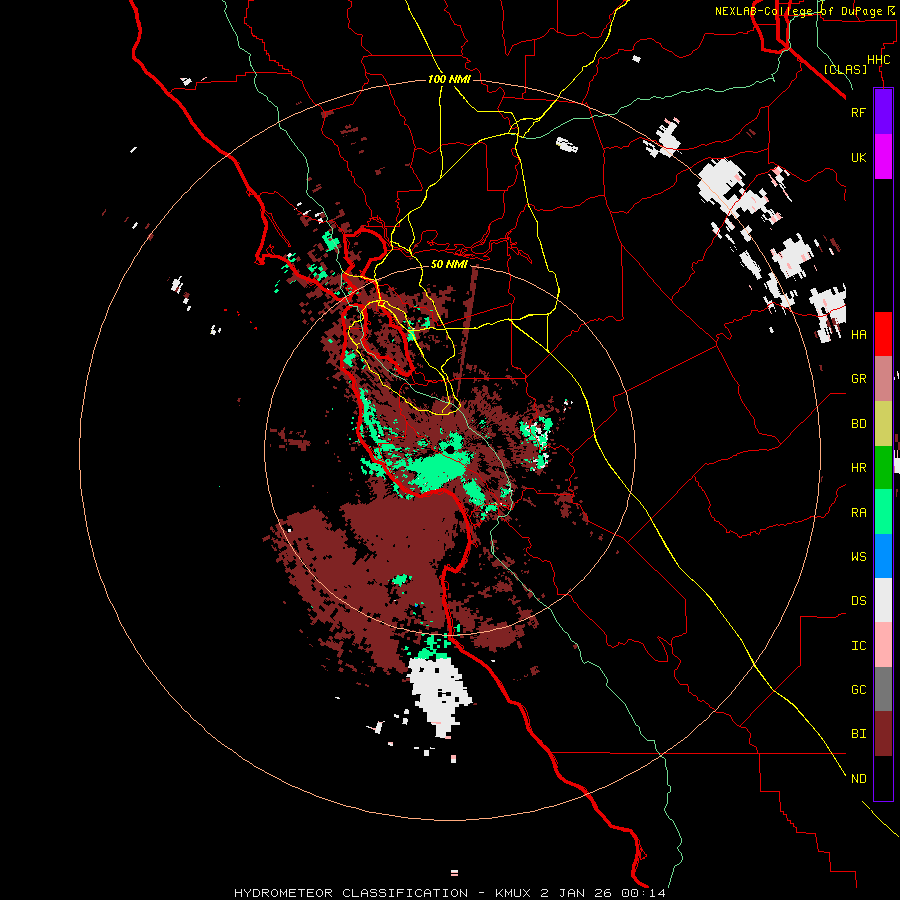Click the "00:14" timestamp text
Image resolution: width=900 pixels, height=900 pixels.
pos(646,893)
